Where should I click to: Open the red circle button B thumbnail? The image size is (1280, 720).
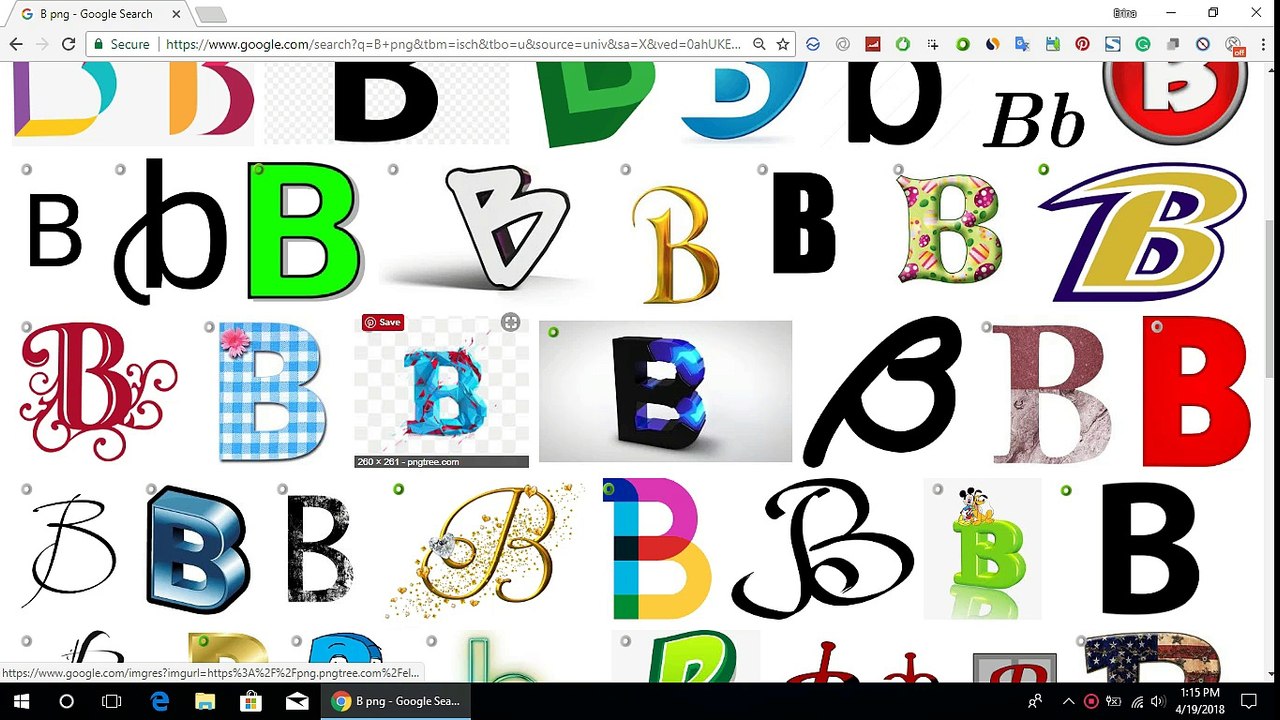tap(1175, 102)
